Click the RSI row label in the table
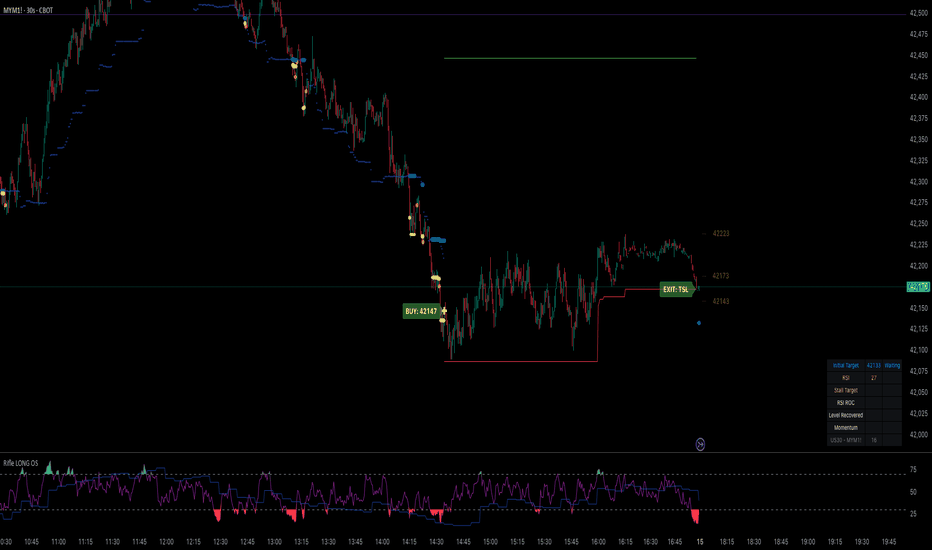 (846, 378)
